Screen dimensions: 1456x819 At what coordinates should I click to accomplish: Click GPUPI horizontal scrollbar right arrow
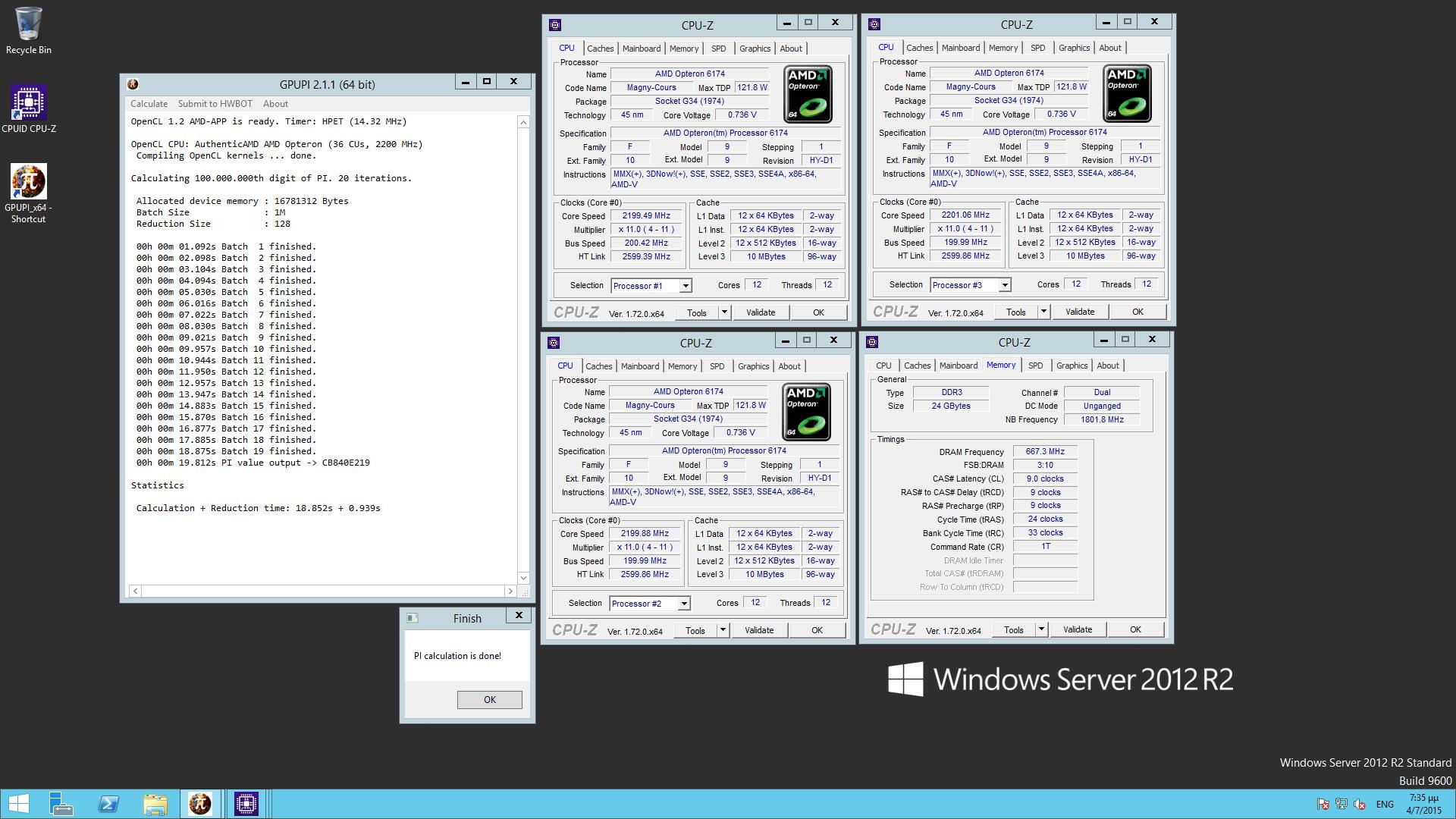pyautogui.click(x=510, y=591)
